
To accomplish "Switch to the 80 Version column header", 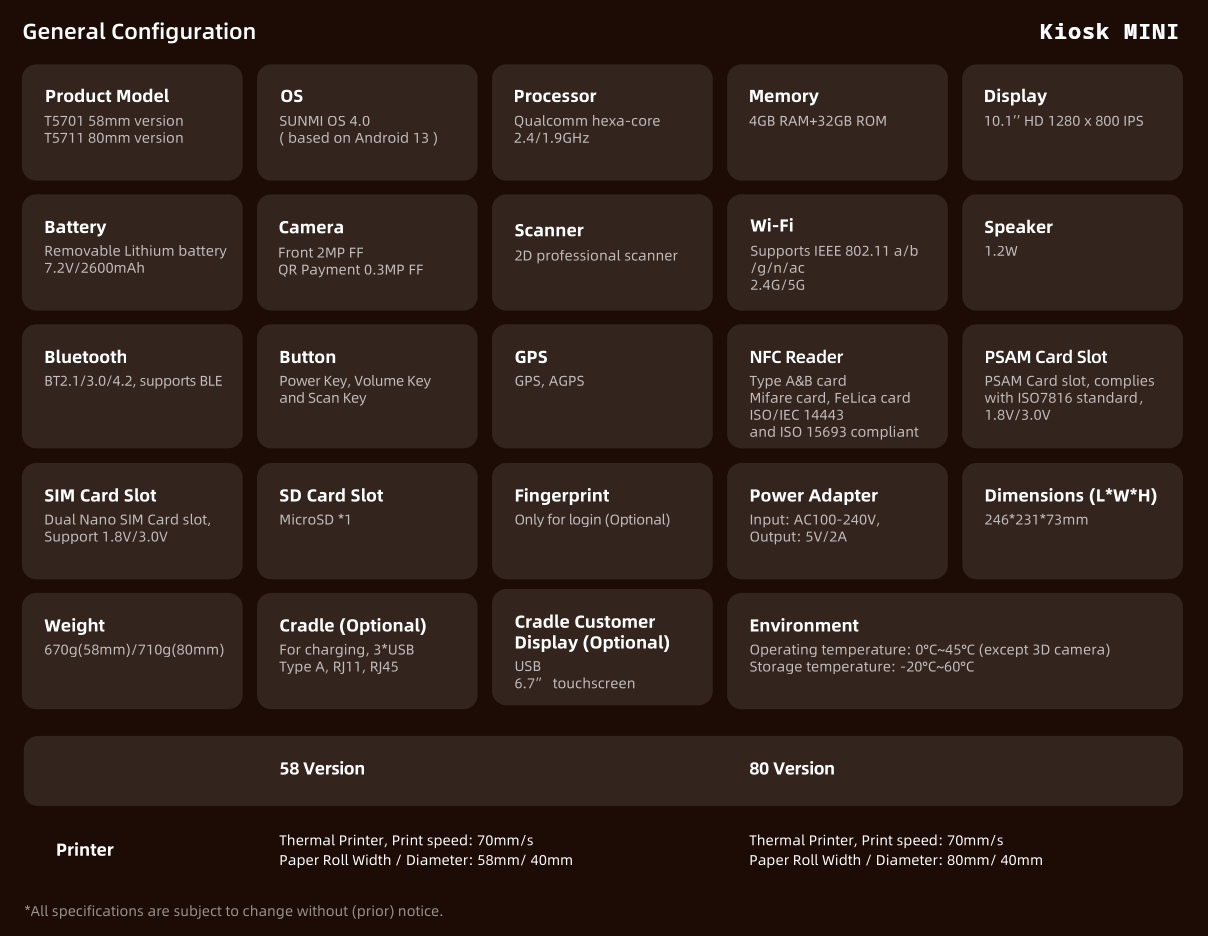I will (x=791, y=769).
